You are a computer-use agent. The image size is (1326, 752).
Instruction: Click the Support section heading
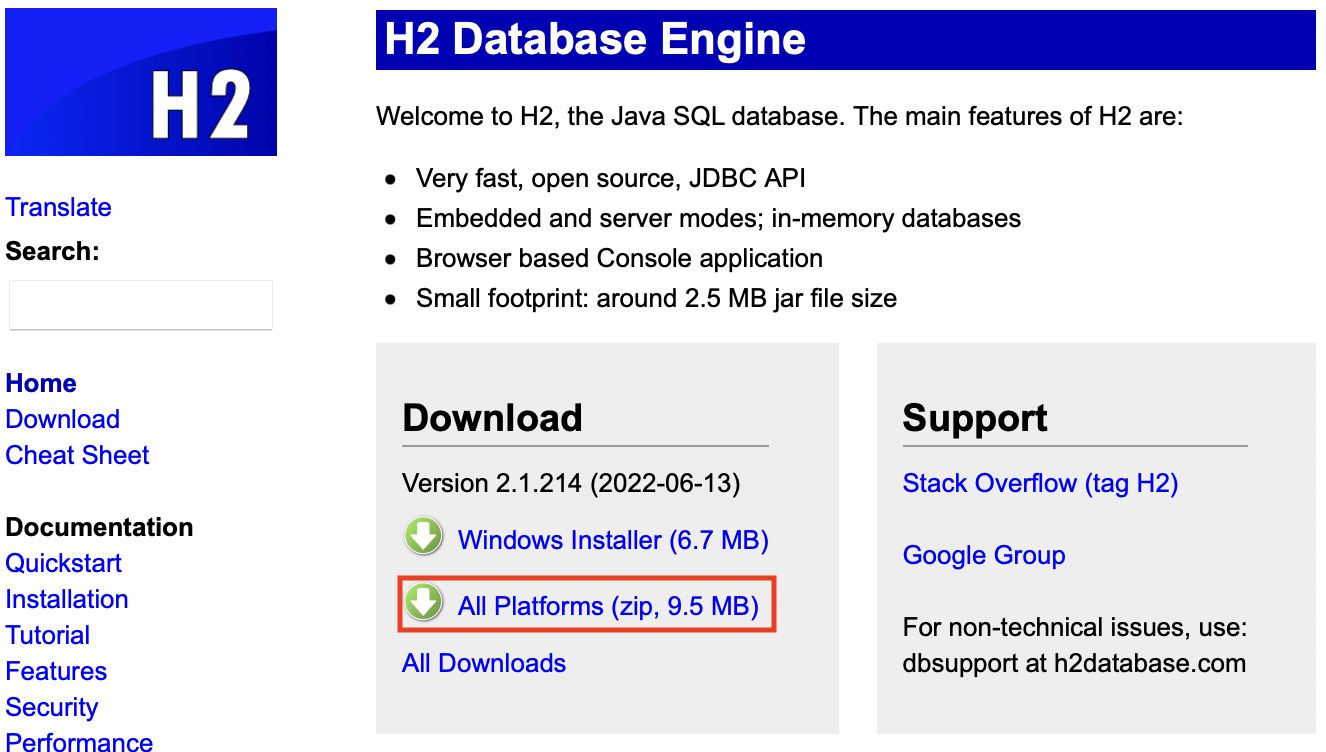[x=975, y=418]
